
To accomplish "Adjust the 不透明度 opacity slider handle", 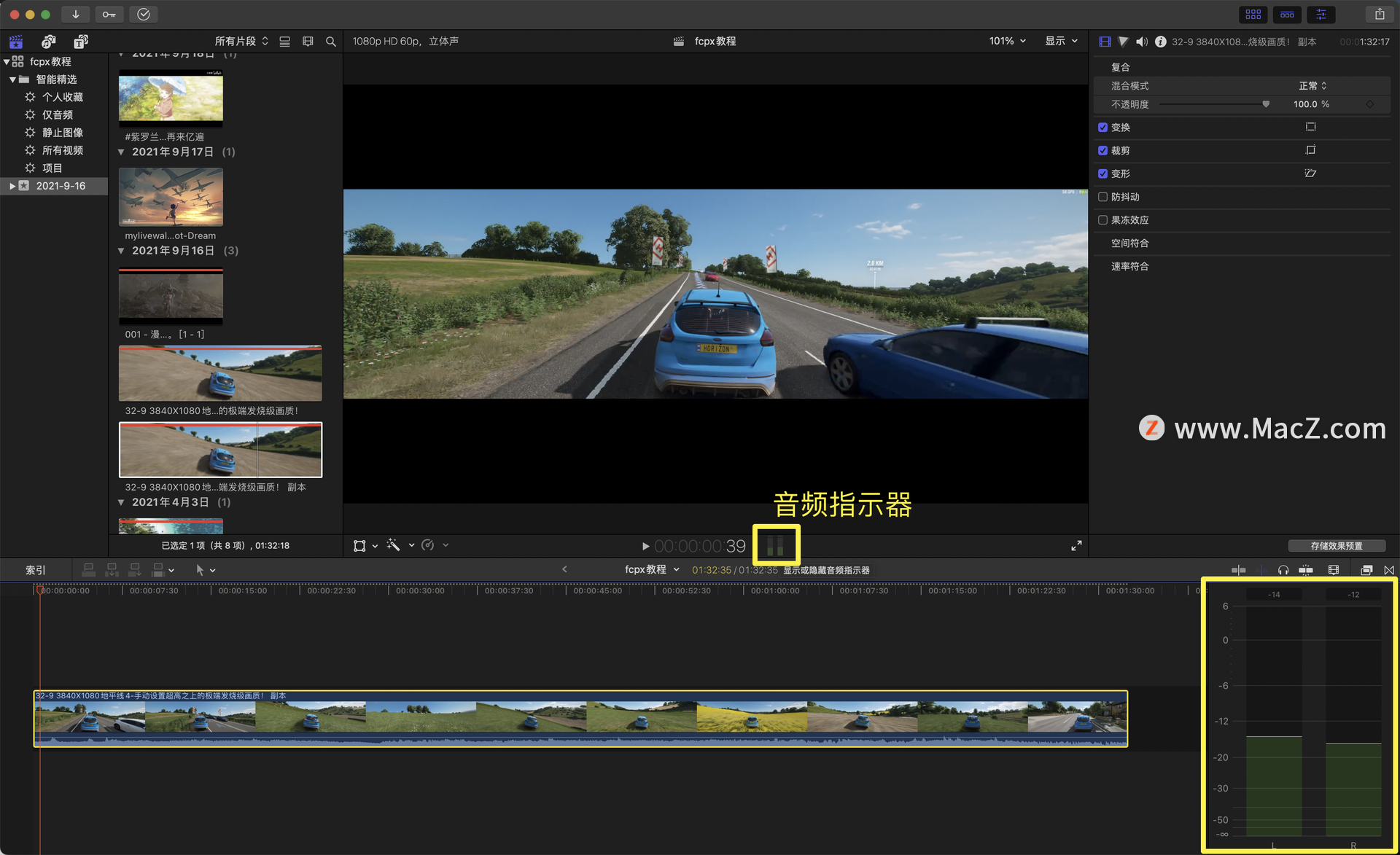I will [x=1266, y=104].
